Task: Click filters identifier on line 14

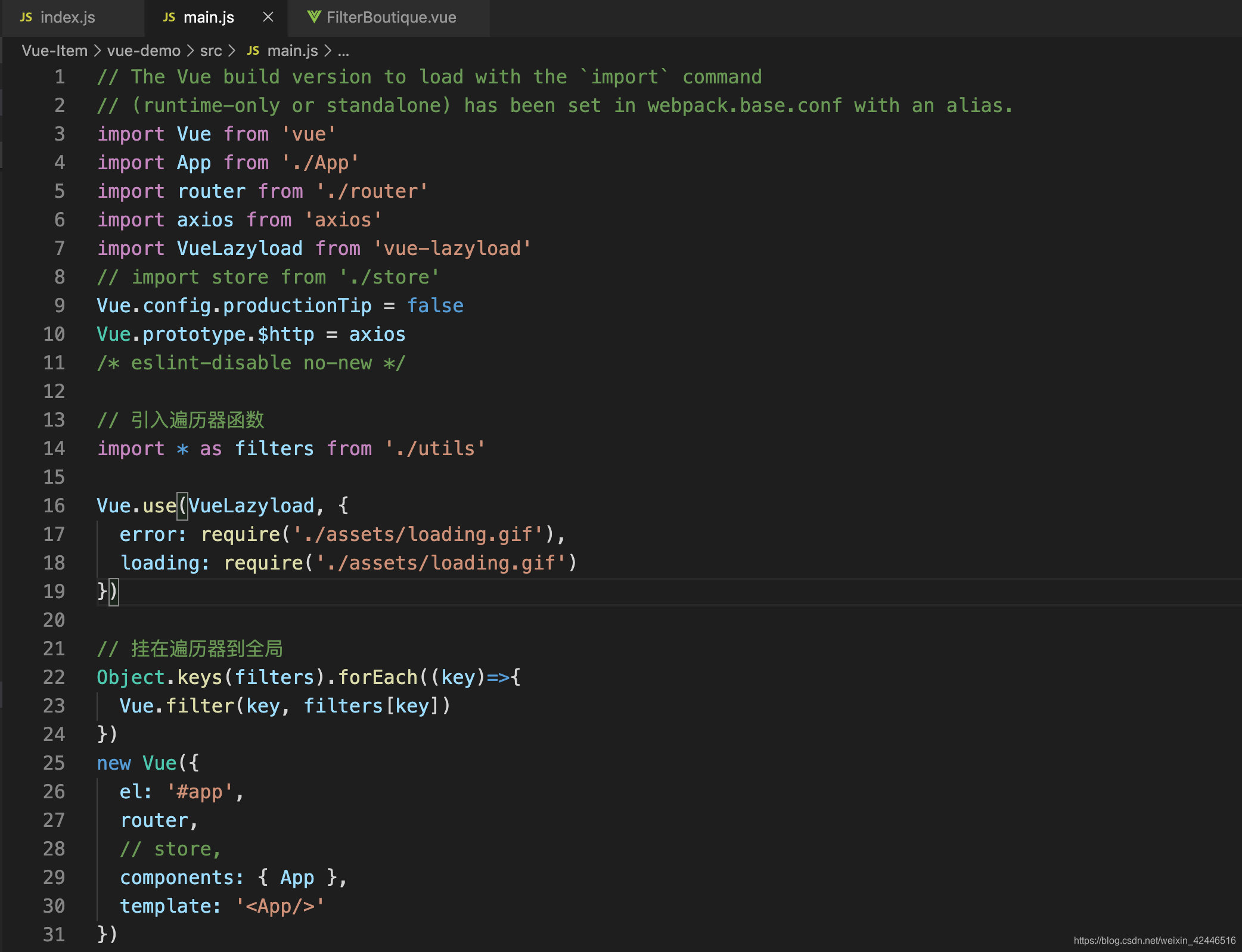Action: (x=274, y=449)
